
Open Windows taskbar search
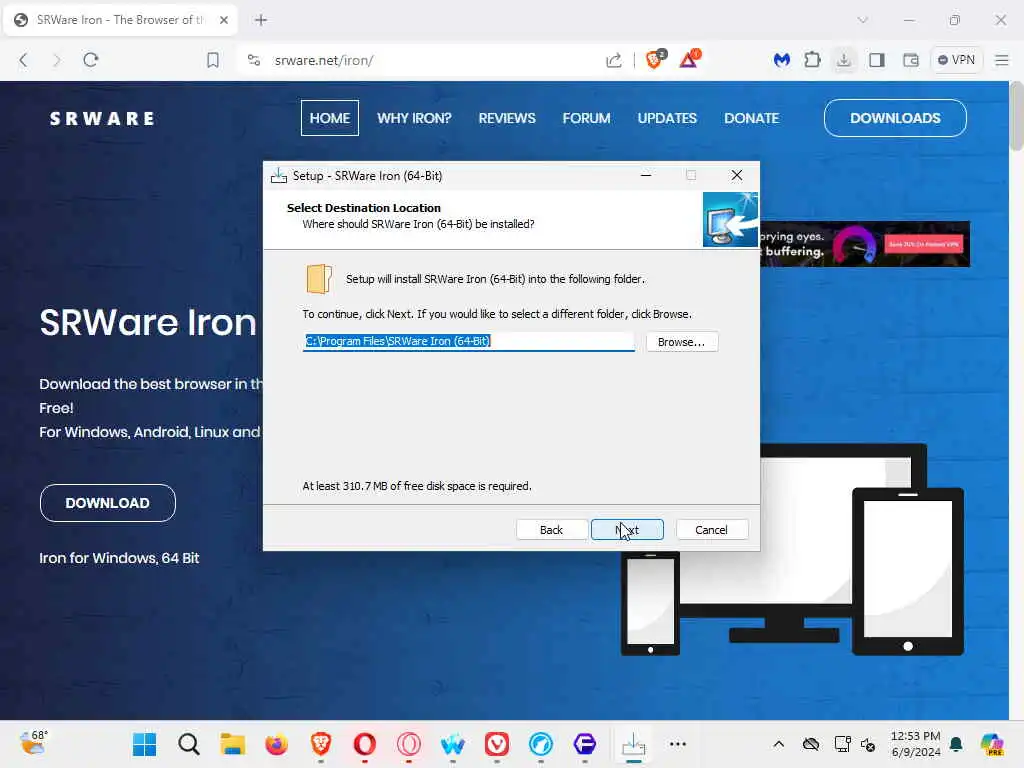[189, 744]
